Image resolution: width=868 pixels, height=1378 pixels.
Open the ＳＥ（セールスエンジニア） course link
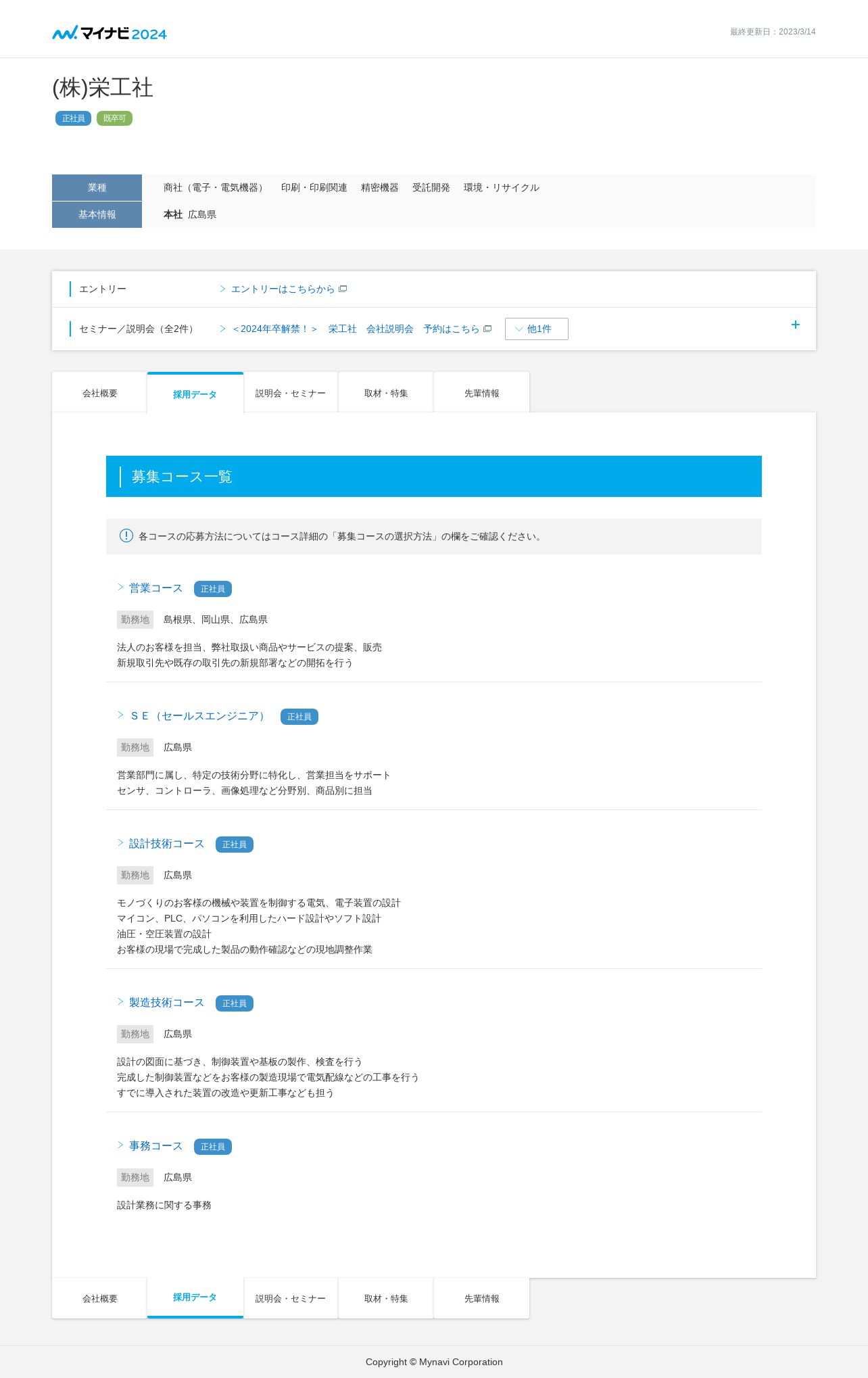199,716
